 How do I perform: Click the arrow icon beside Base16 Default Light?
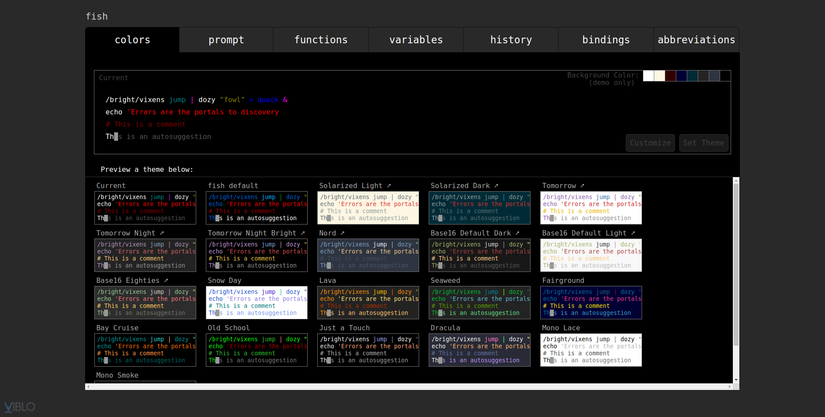click(631, 233)
